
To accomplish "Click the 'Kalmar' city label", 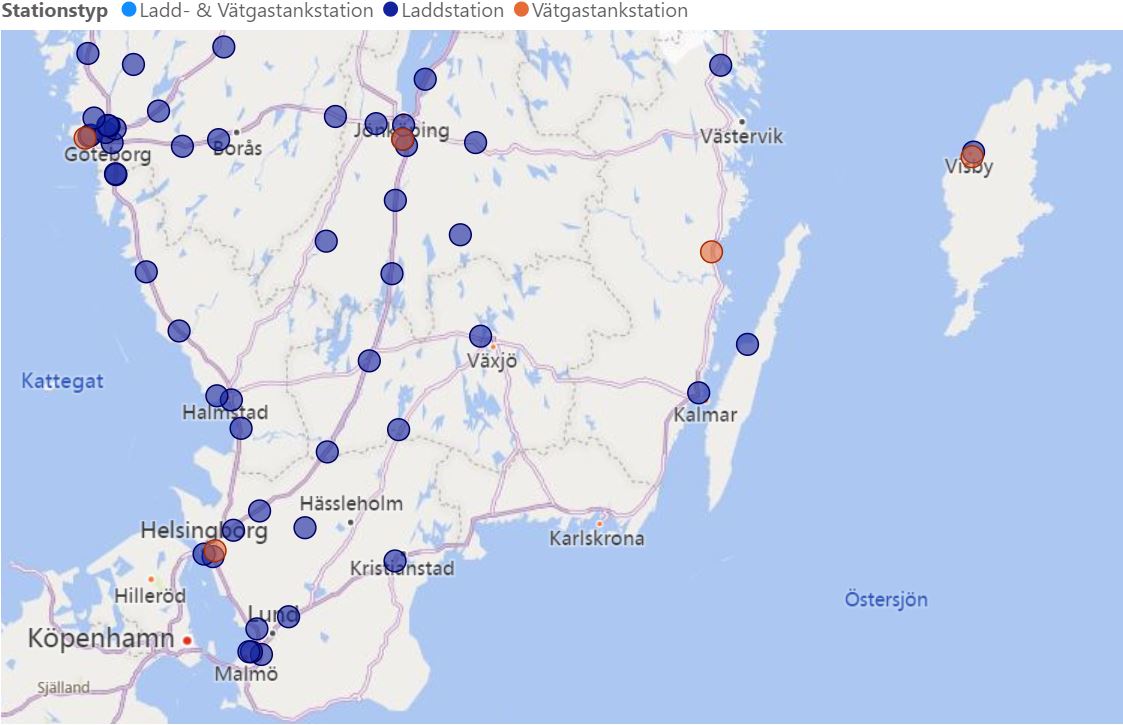I will click(x=705, y=414).
